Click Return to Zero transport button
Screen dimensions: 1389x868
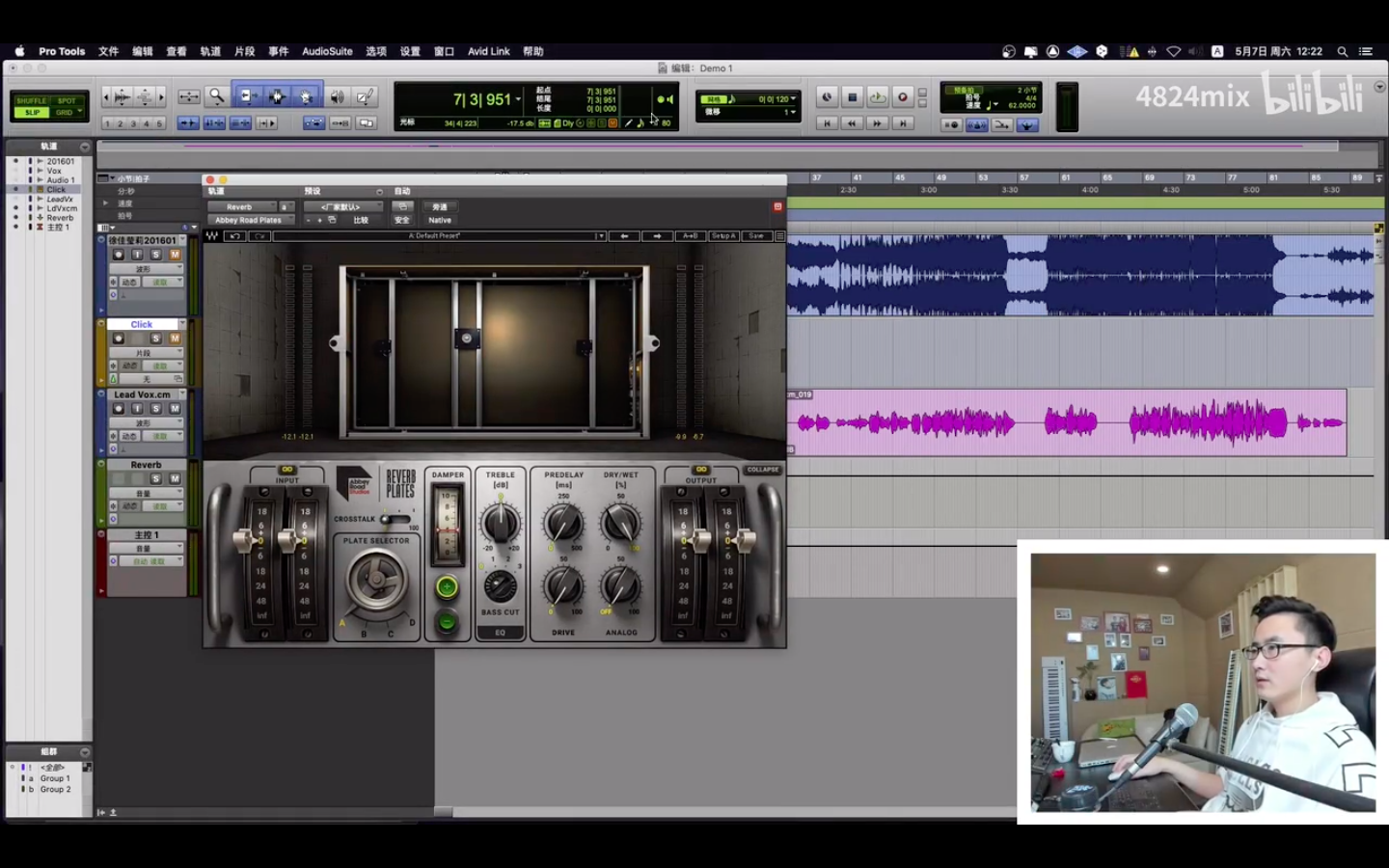(x=827, y=122)
